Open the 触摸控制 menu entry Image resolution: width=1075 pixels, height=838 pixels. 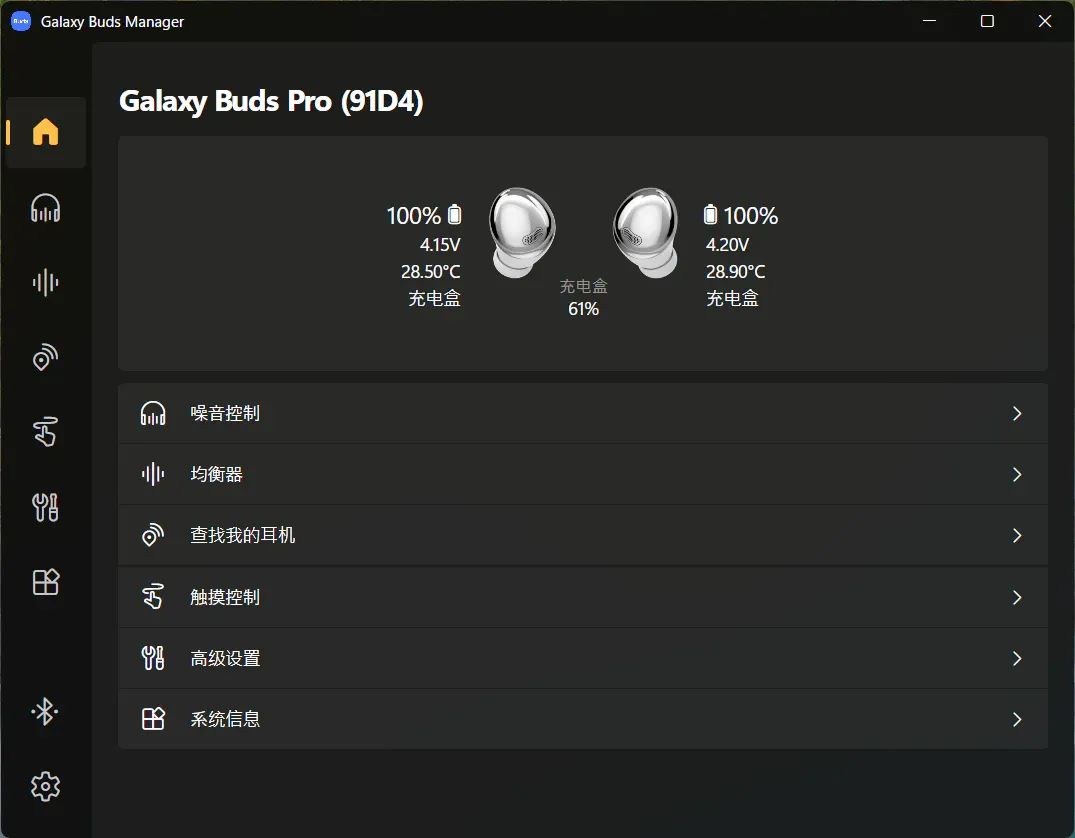pos(583,597)
